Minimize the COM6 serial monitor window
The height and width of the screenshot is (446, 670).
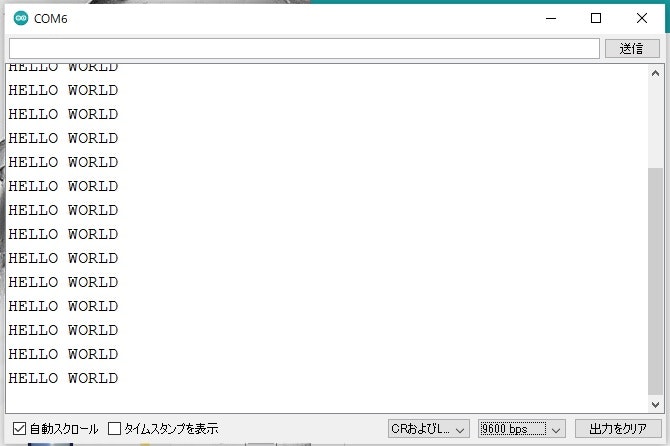point(551,18)
